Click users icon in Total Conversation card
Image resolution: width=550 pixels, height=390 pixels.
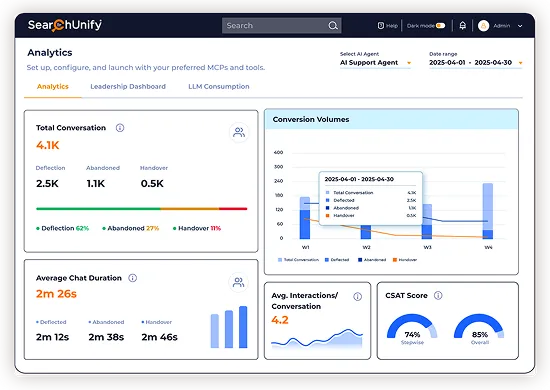(239, 132)
